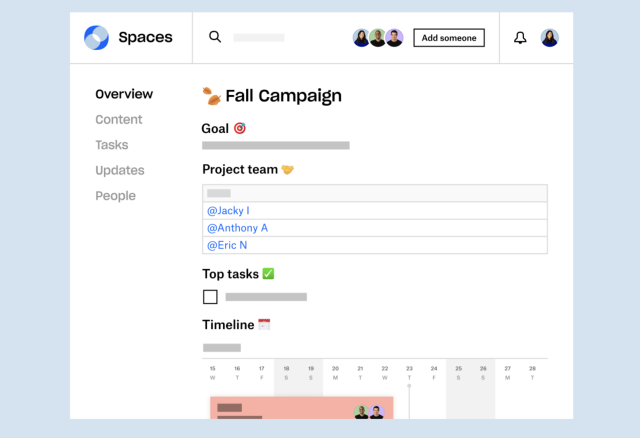
Task: Select the salmon task bar on the timeline
Action: tap(302, 408)
